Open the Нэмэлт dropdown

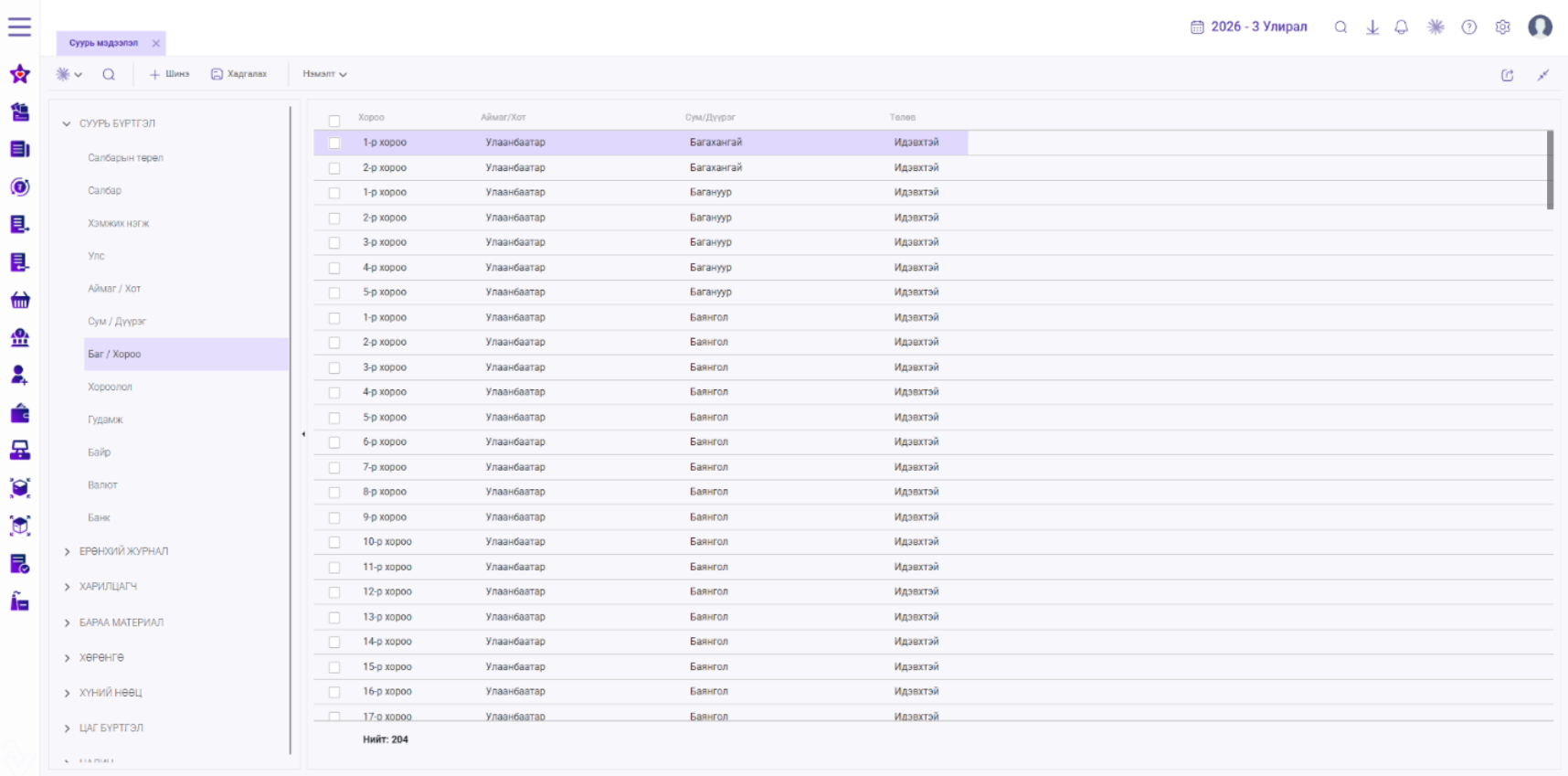pos(324,74)
